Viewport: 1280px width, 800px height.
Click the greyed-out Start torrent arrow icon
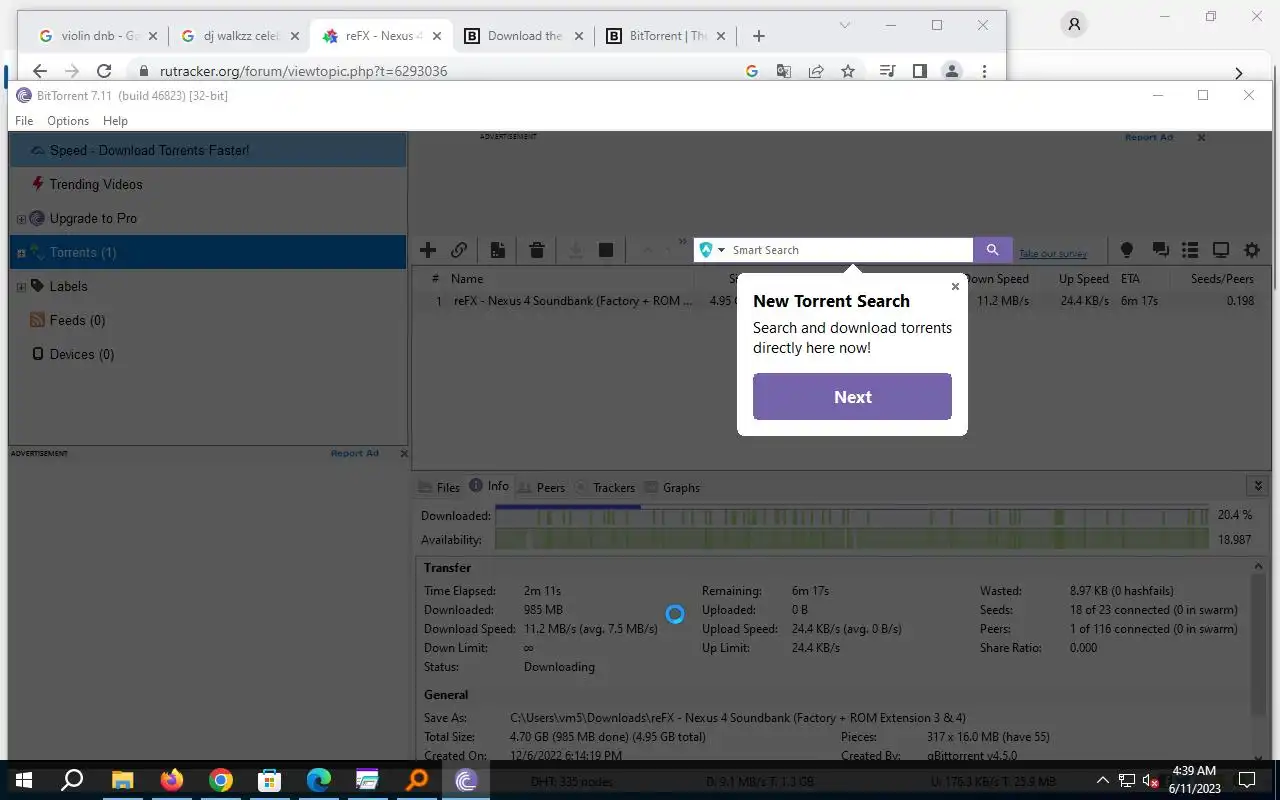click(575, 250)
